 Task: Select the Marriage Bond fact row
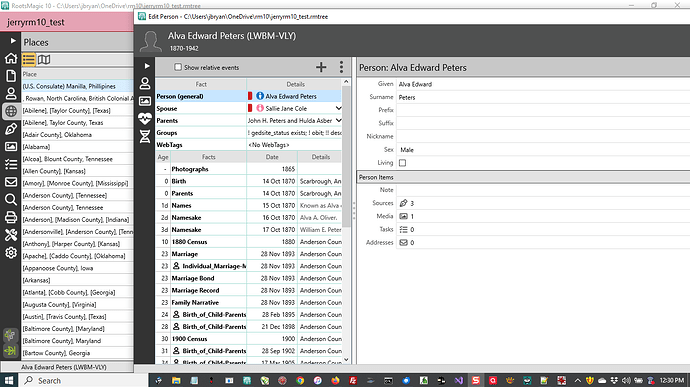pyautogui.click(x=249, y=278)
